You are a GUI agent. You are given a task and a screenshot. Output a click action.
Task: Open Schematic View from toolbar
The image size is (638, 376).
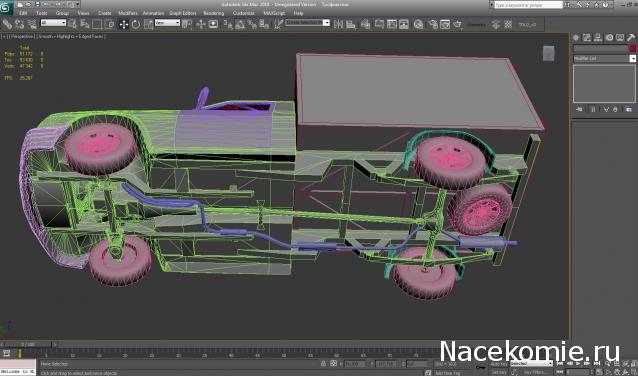[391, 24]
